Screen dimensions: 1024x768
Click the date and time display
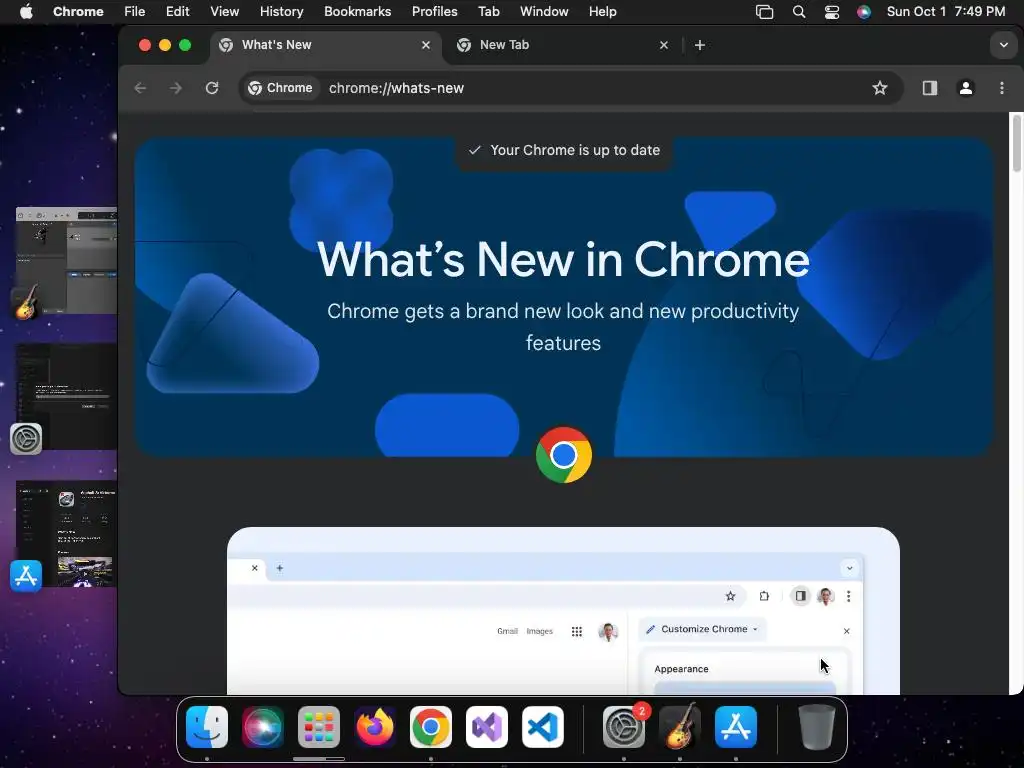(x=946, y=12)
